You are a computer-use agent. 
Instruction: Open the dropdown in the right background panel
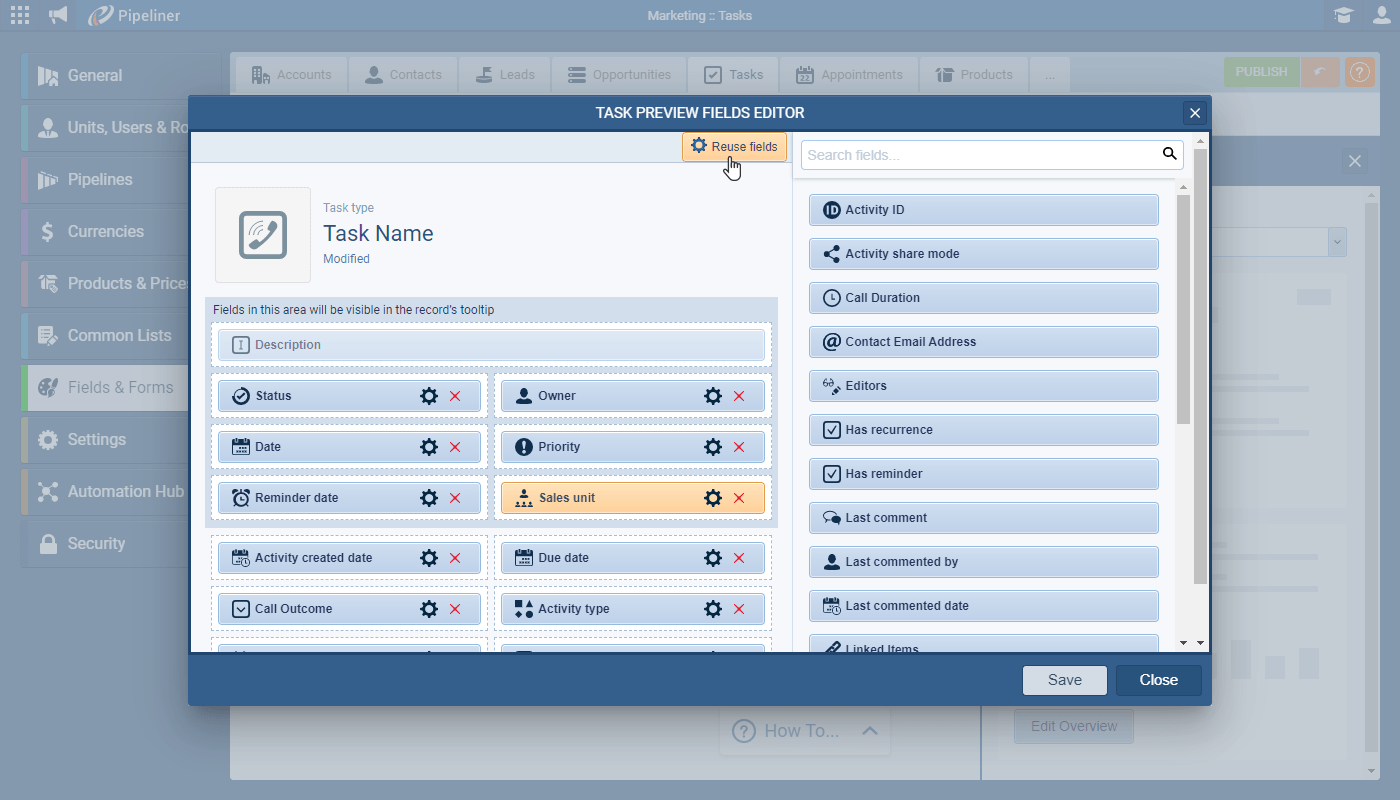pyautogui.click(x=1337, y=242)
